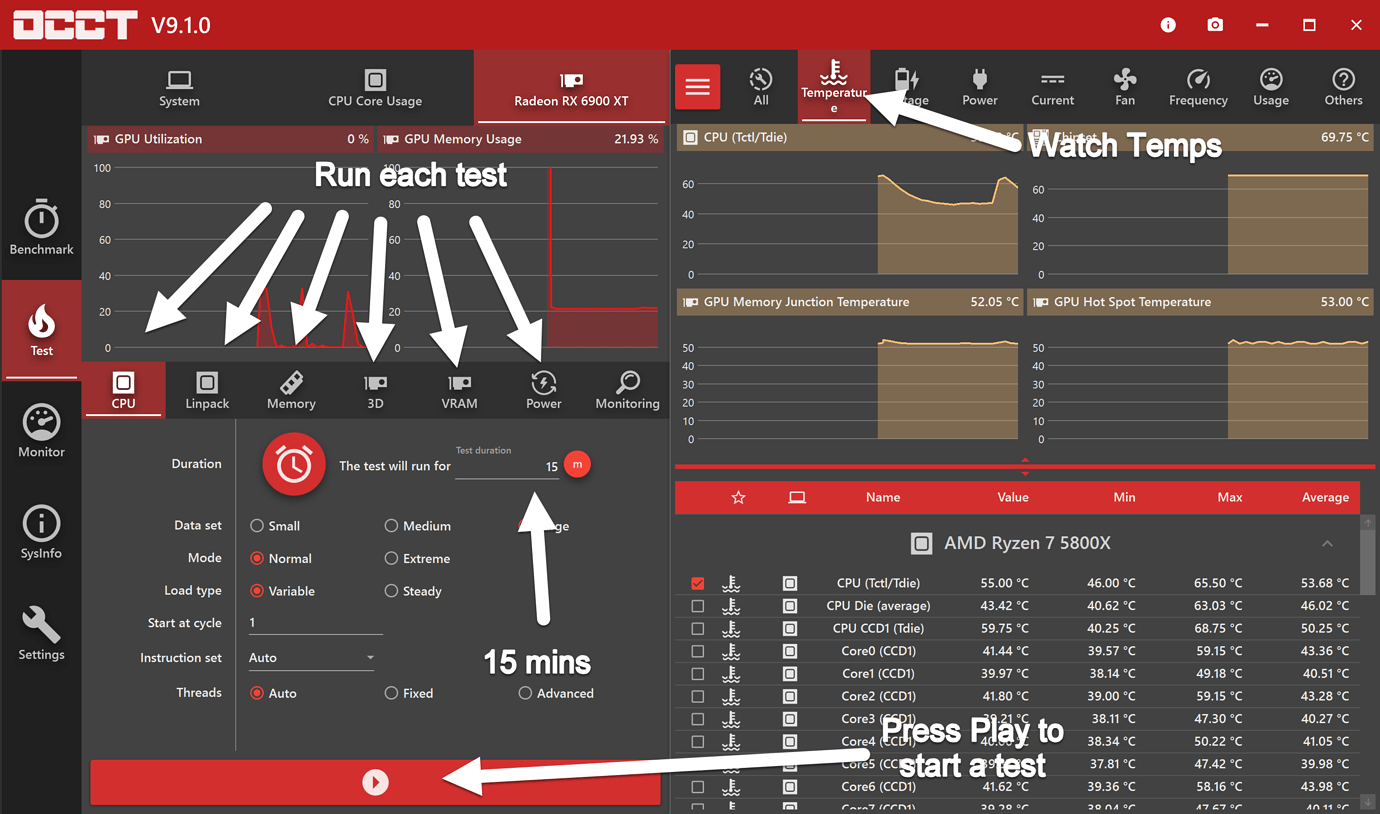Click the Test duration input field

[507, 466]
